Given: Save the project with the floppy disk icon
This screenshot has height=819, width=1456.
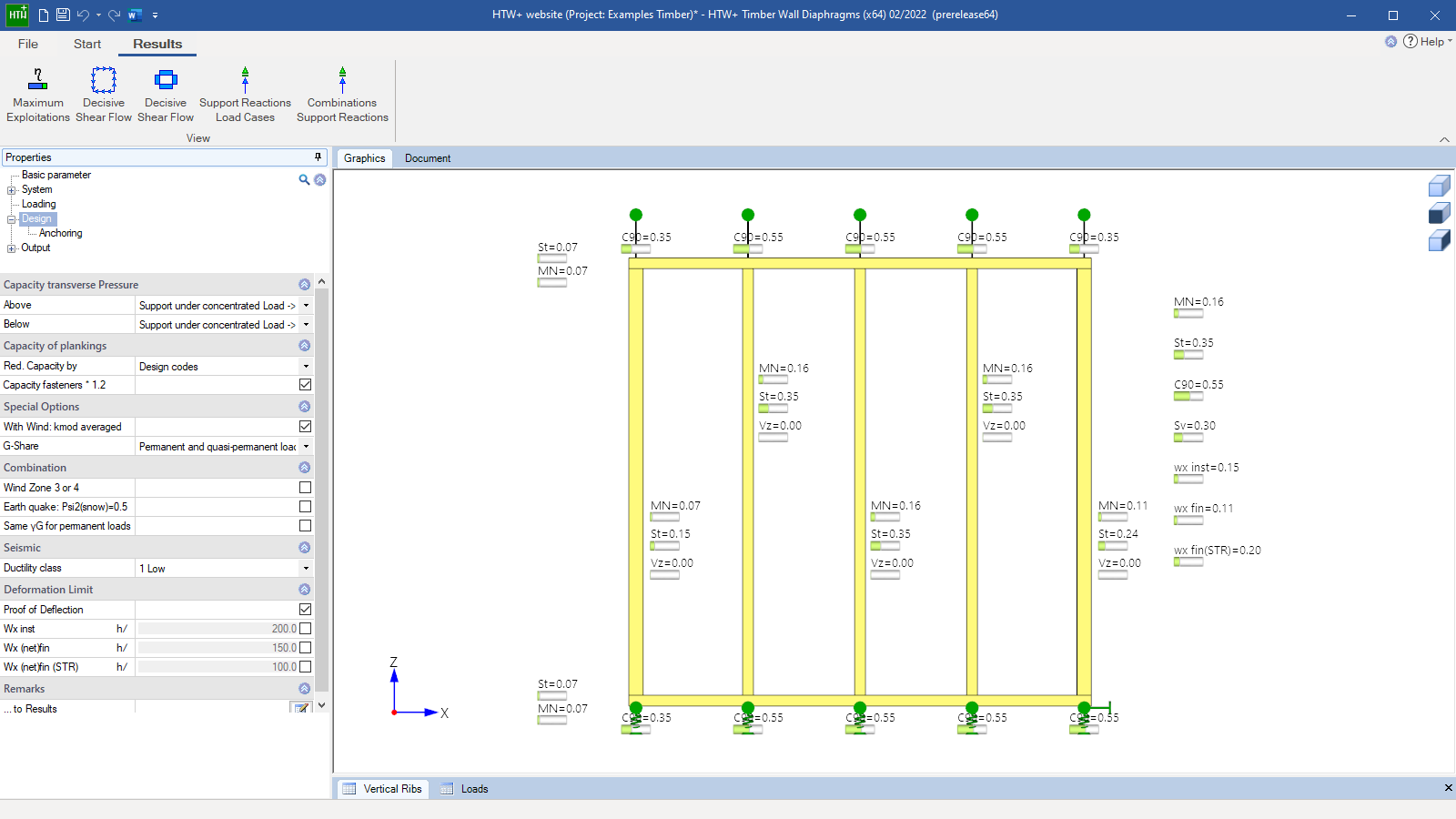Looking at the screenshot, I should pyautogui.click(x=63, y=15).
